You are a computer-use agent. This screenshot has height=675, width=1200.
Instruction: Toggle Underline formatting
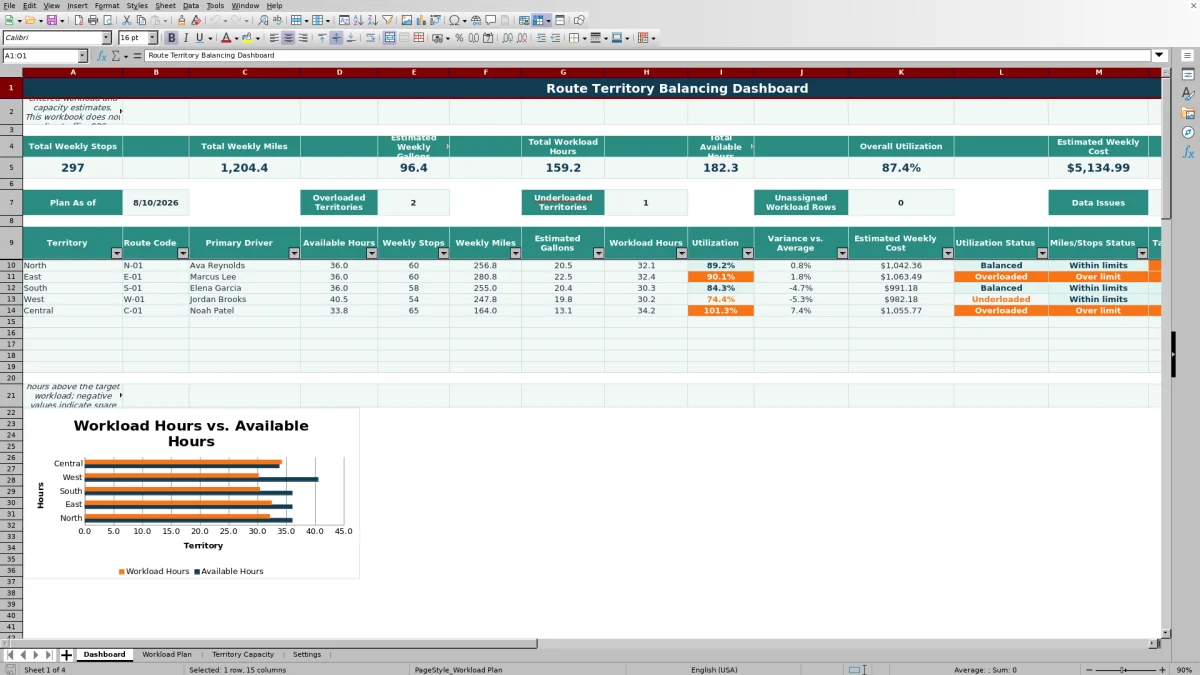pyautogui.click(x=200, y=38)
